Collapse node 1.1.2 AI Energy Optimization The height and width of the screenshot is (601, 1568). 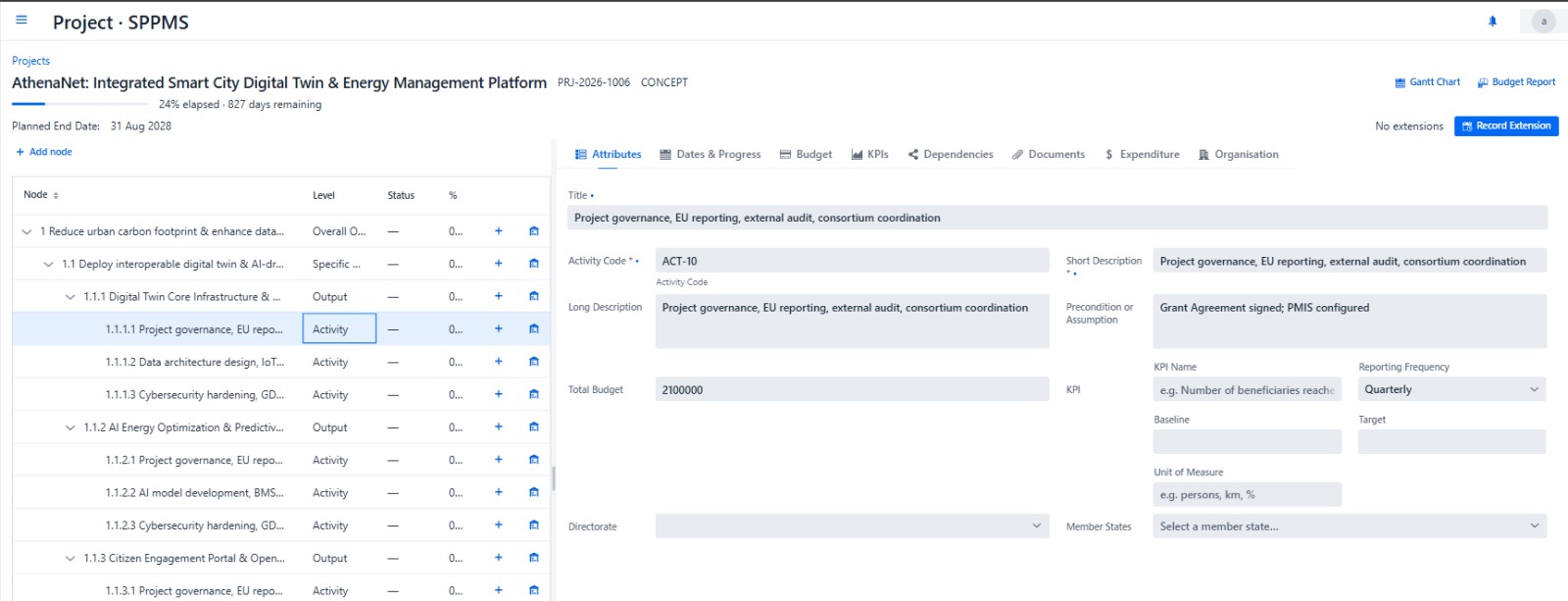coord(70,427)
